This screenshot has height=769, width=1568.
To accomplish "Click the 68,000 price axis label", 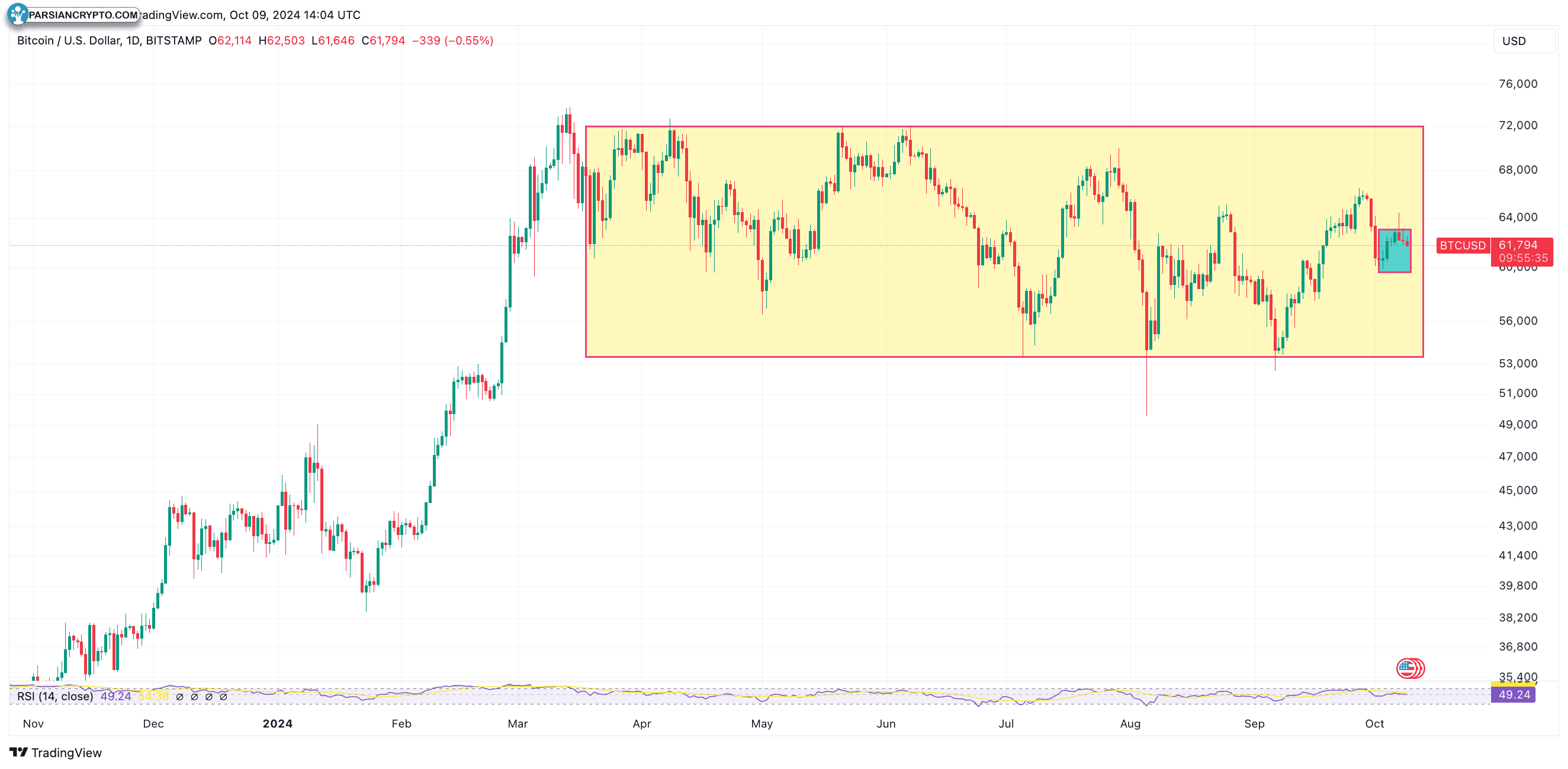I will (x=1518, y=170).
